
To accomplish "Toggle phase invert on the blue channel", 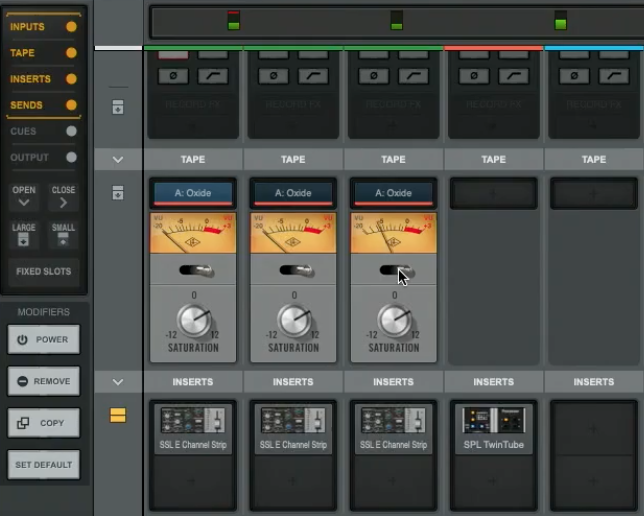I will [574, 76].
